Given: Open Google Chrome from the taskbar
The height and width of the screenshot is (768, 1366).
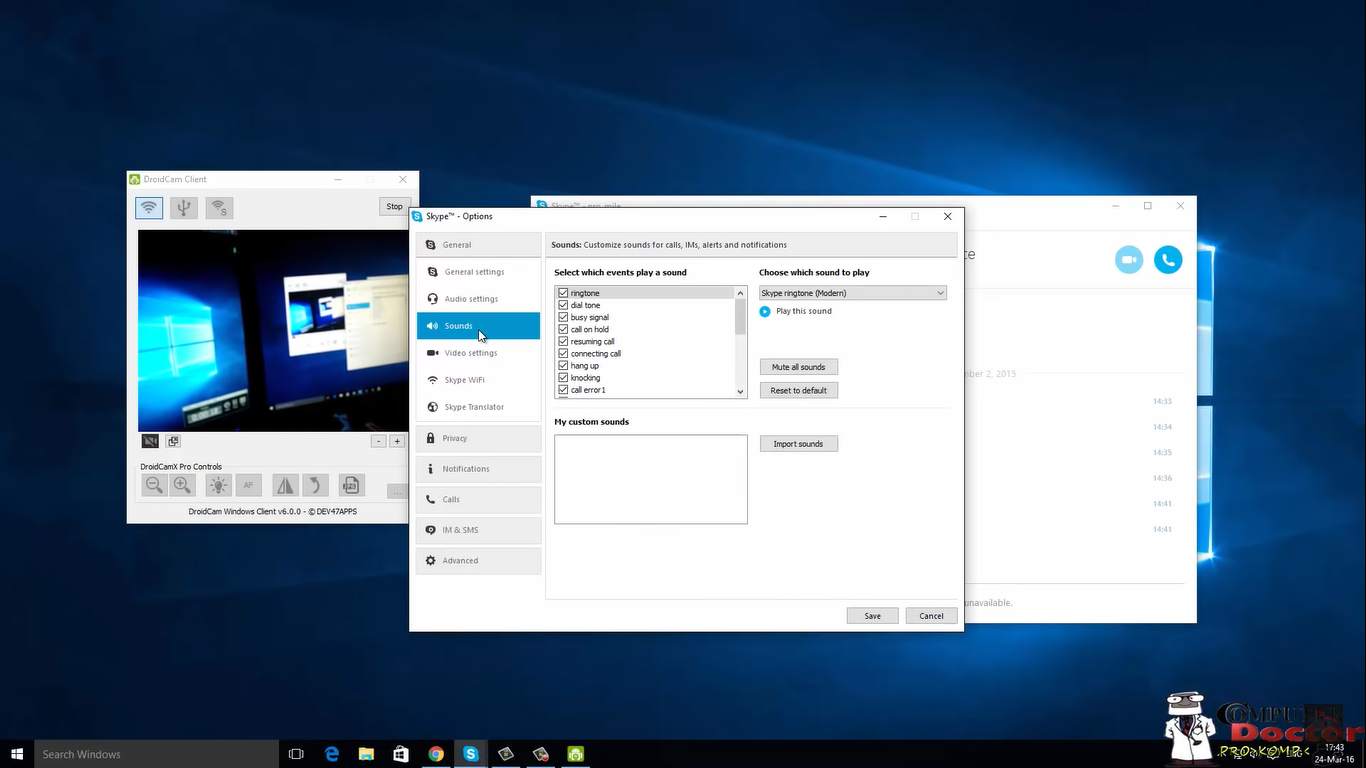Looking at the screenshot, I should click(436, 754).
